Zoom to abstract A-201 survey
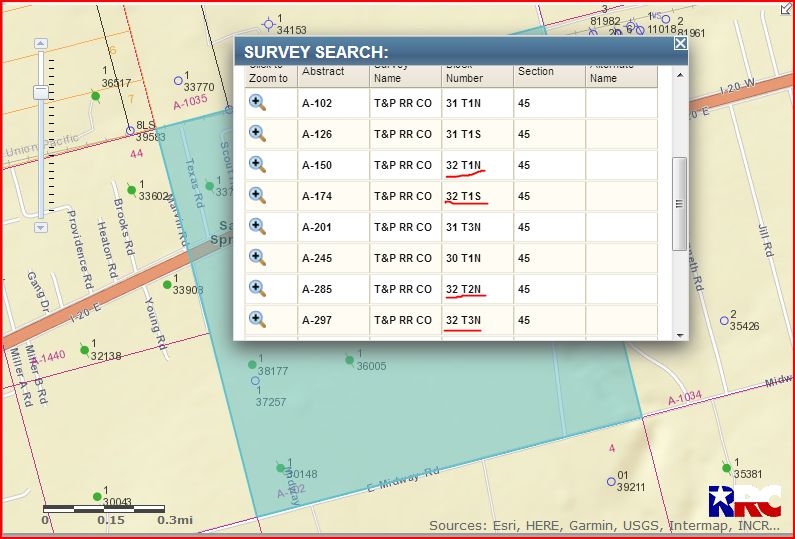This screenshot has width=795, height=539. click(257, 227)
